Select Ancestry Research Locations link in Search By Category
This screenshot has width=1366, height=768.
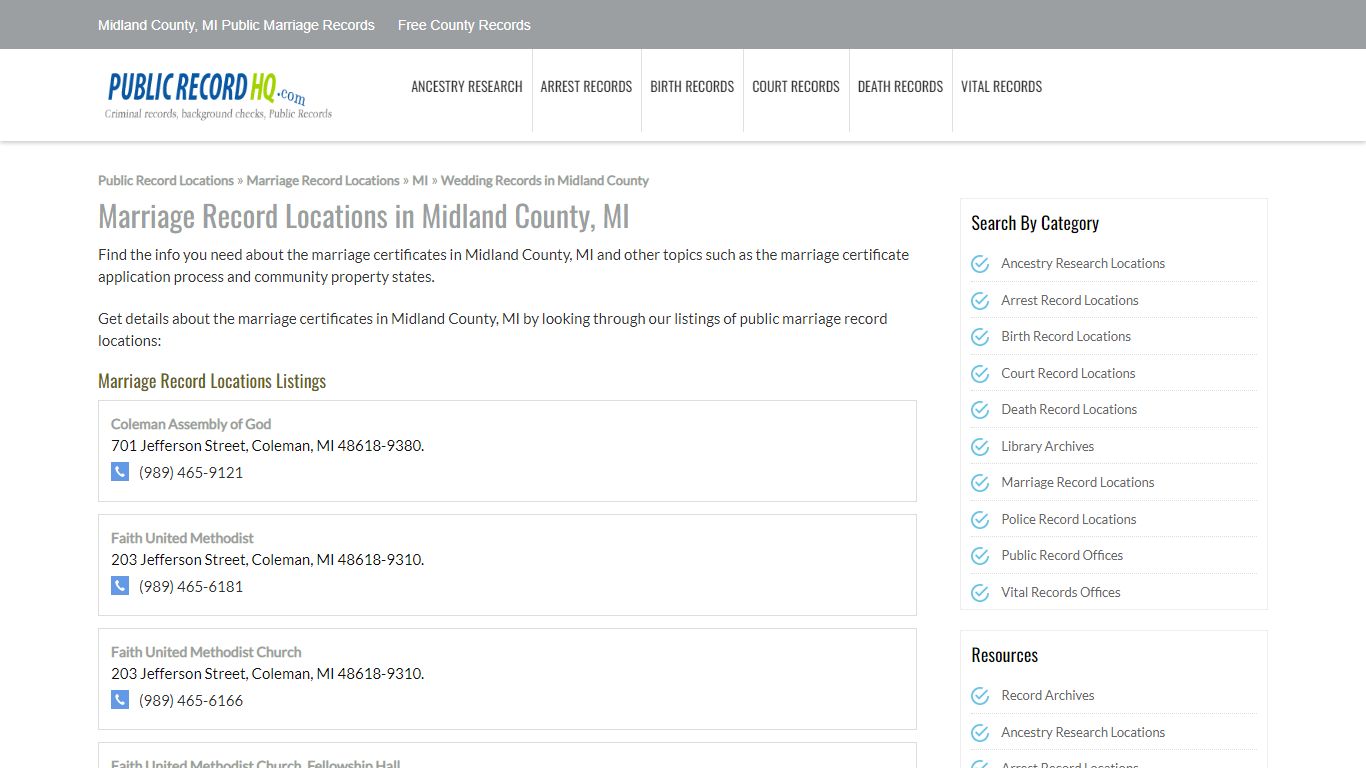click(1083, 264)
